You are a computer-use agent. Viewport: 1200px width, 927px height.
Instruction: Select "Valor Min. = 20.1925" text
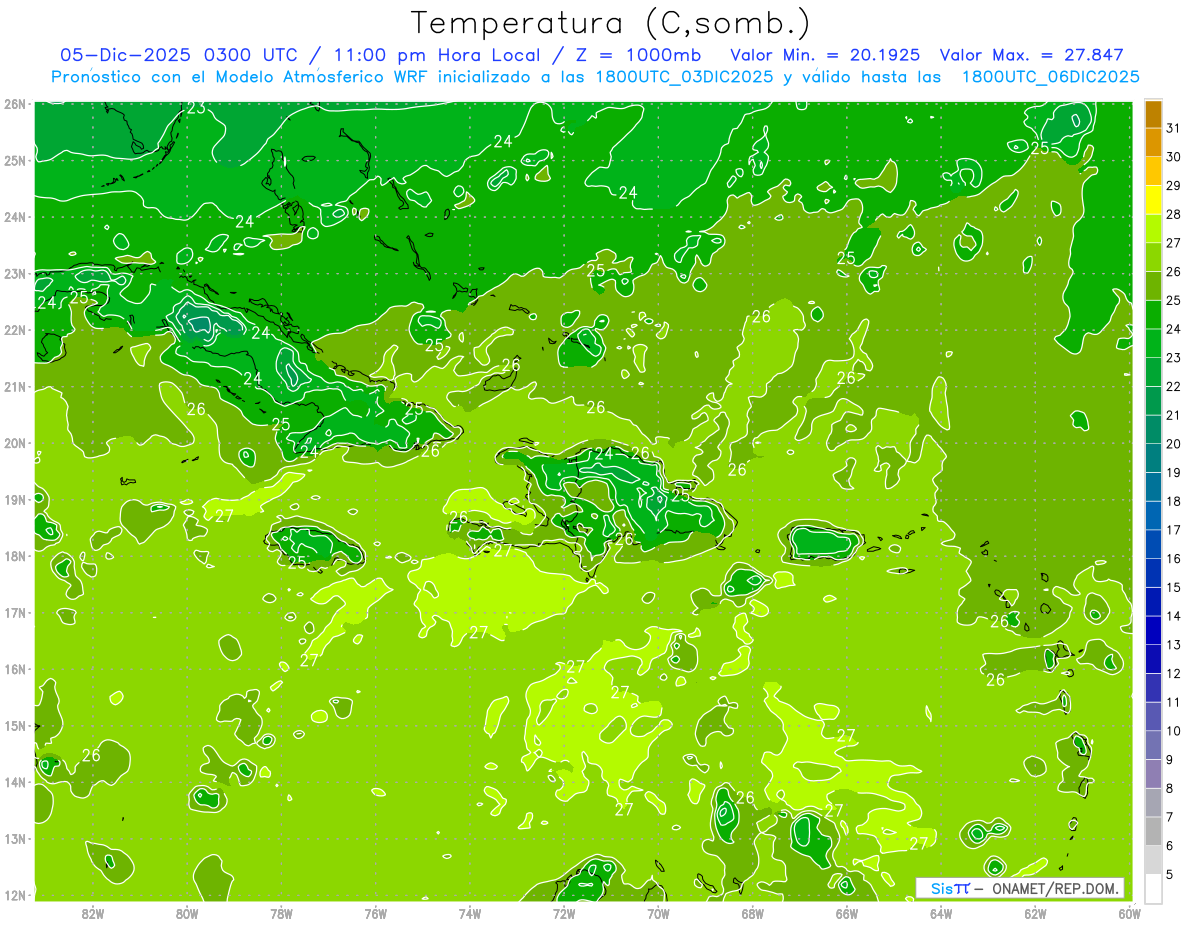(827, 55)
